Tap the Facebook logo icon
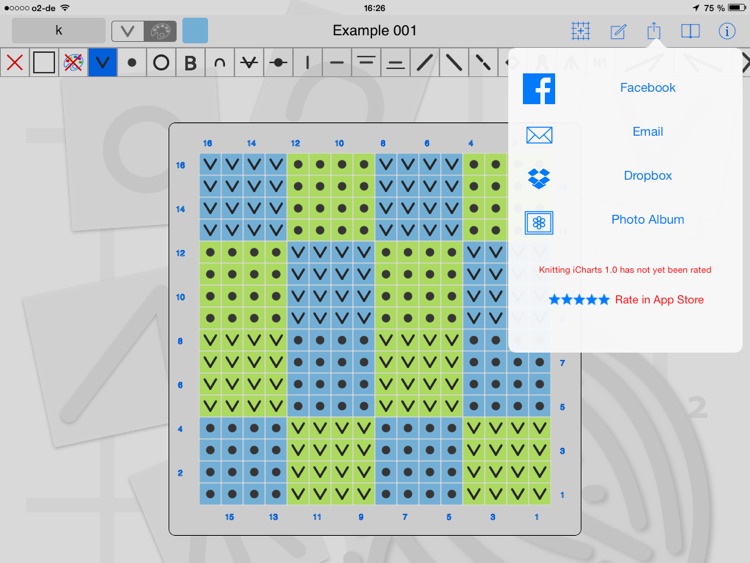750x563 pixels. click(x=539, y=88)
